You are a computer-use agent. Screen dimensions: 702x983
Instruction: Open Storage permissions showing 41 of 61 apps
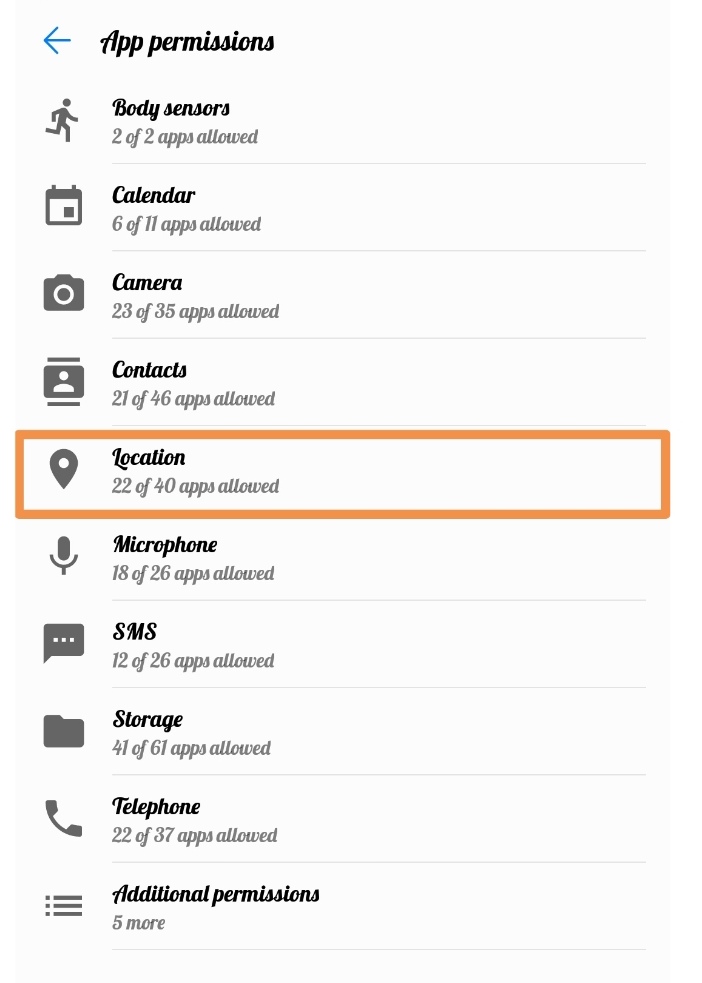tap(340, 732)
